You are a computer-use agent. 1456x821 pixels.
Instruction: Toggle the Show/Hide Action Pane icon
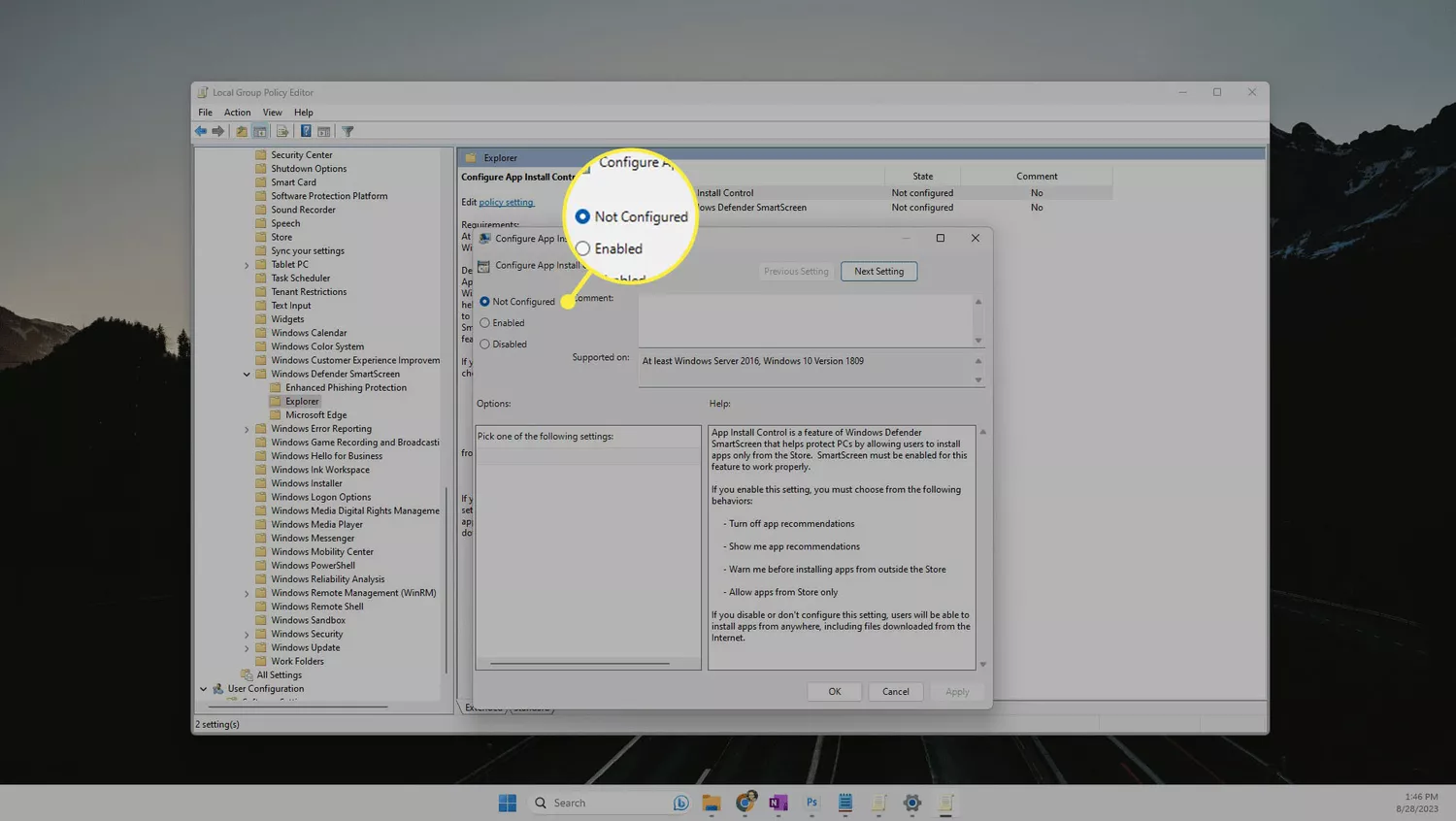(324, 131)
